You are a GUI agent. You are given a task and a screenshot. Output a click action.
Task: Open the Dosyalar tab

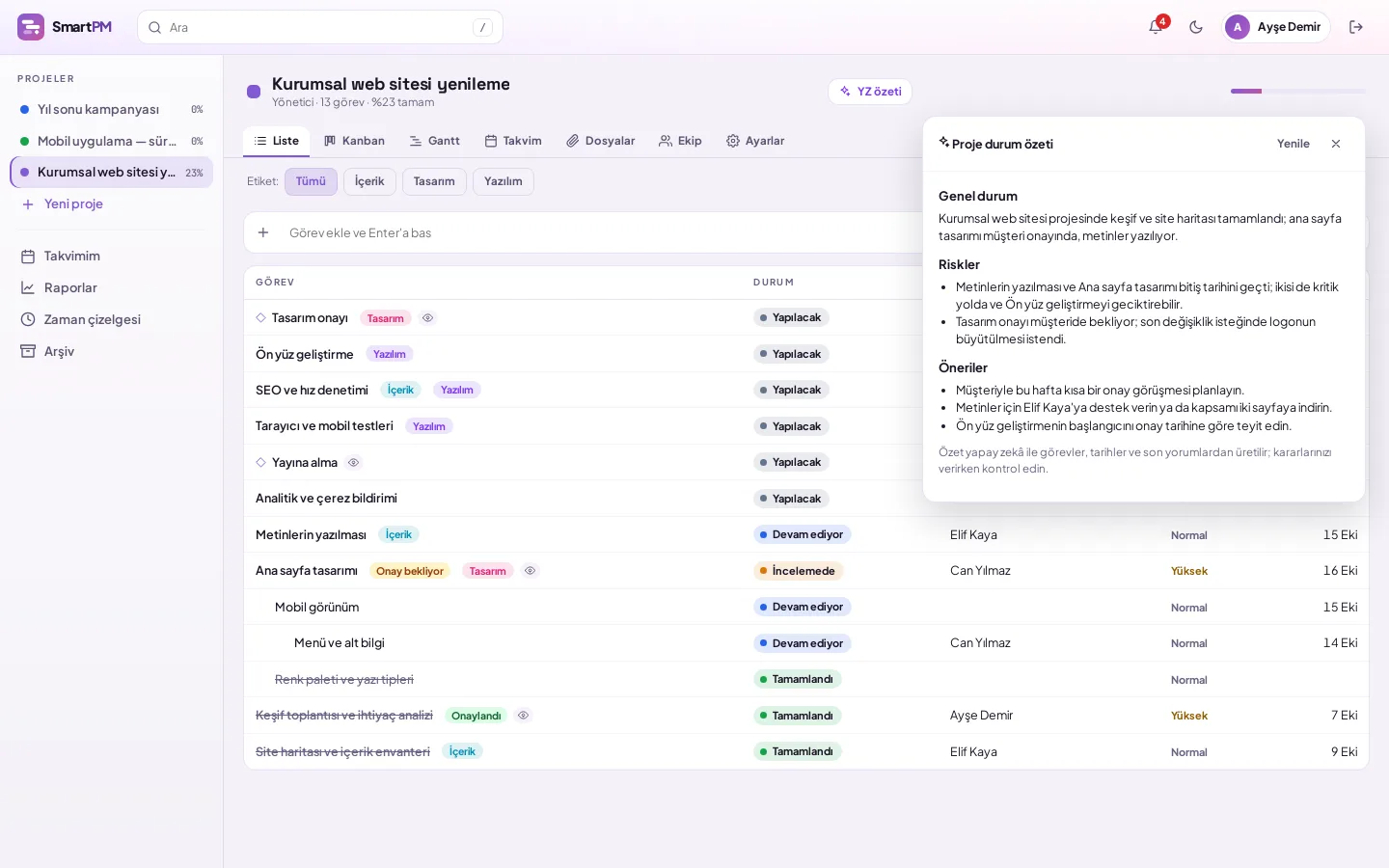pos(600,141)
